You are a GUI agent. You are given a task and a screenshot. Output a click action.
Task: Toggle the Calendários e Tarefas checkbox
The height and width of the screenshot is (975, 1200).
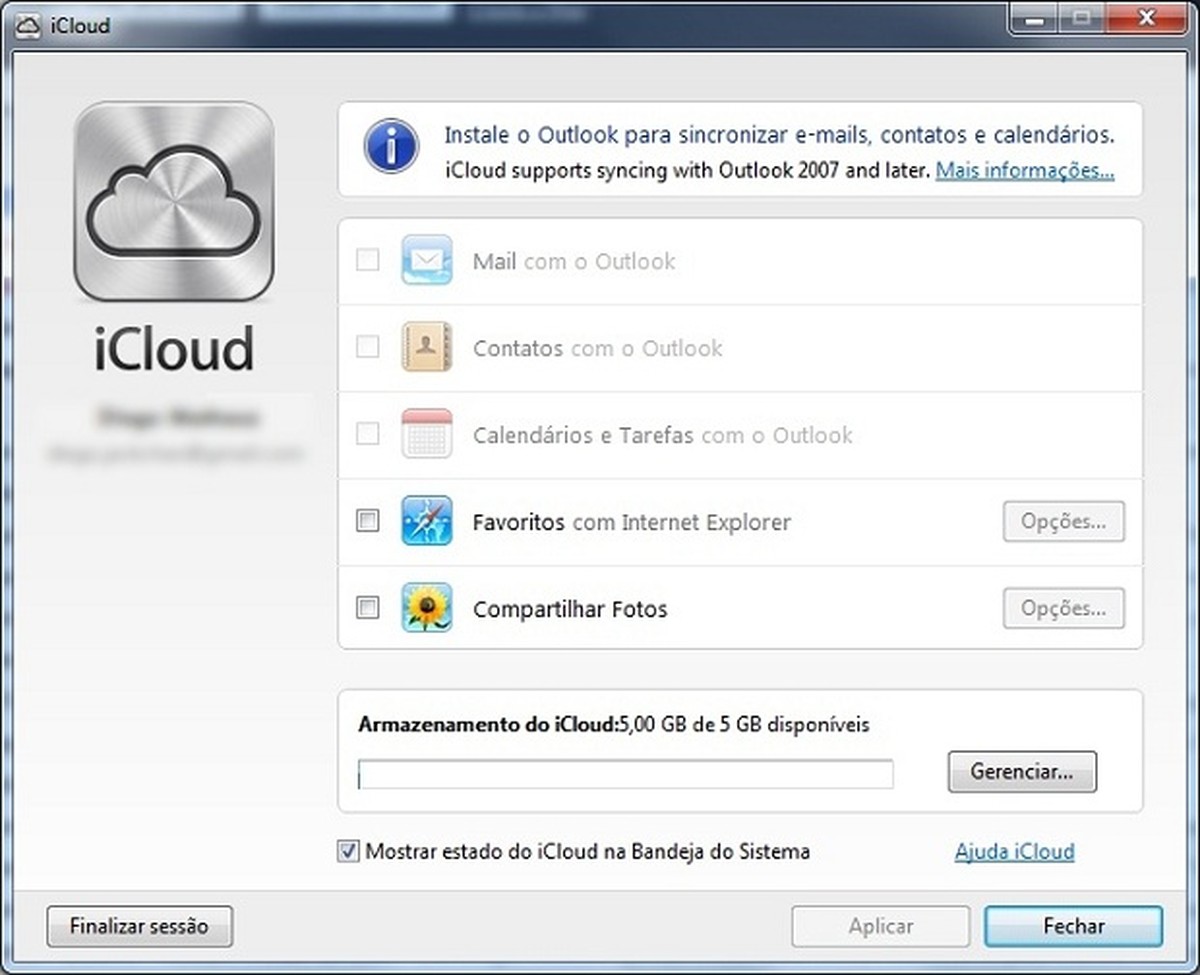pyautogui.click(x=368, y=434)
